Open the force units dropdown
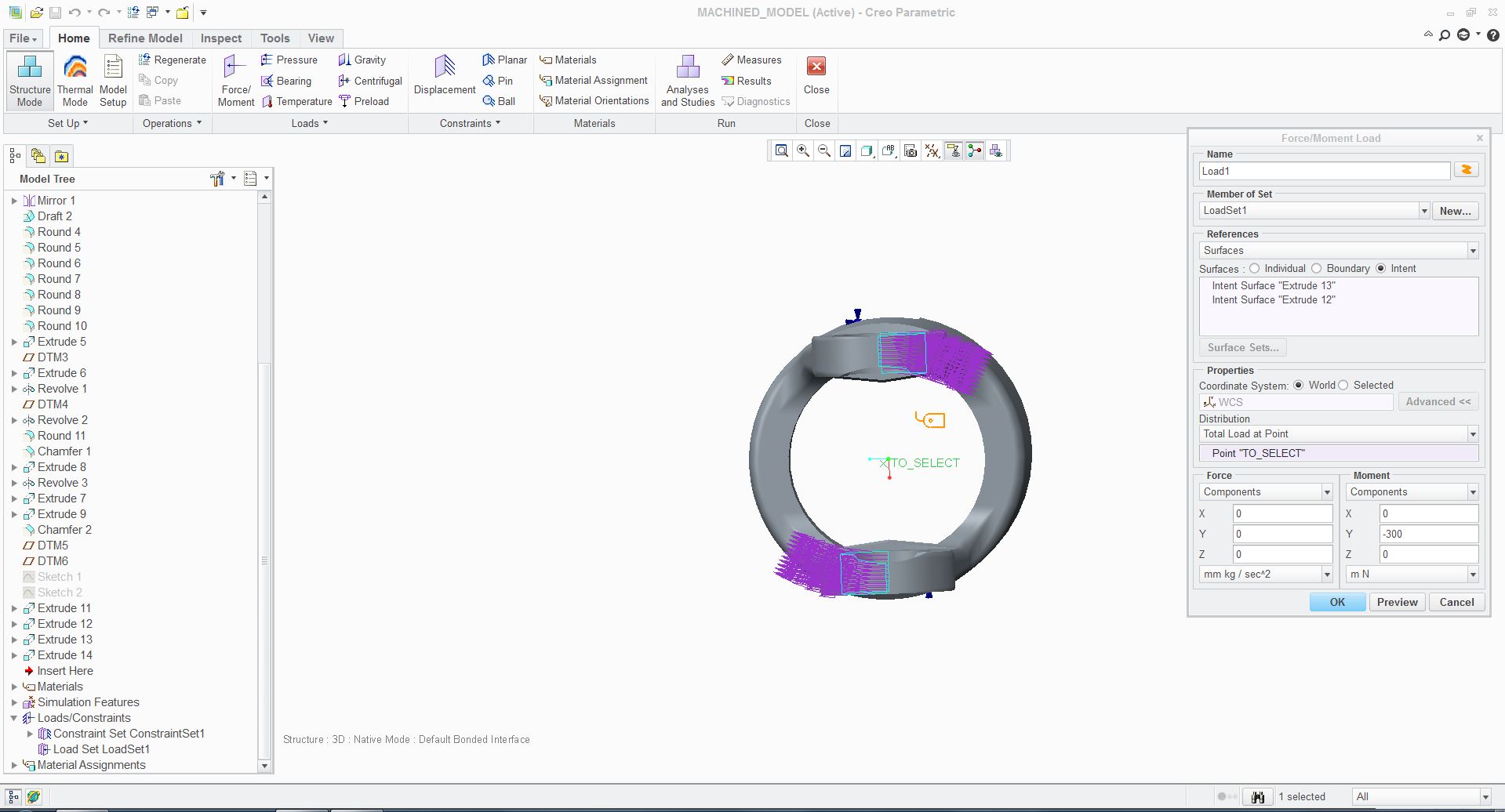Image resolution: width=1505 pixels, height=812 pixels. [x=1327, y=575]
